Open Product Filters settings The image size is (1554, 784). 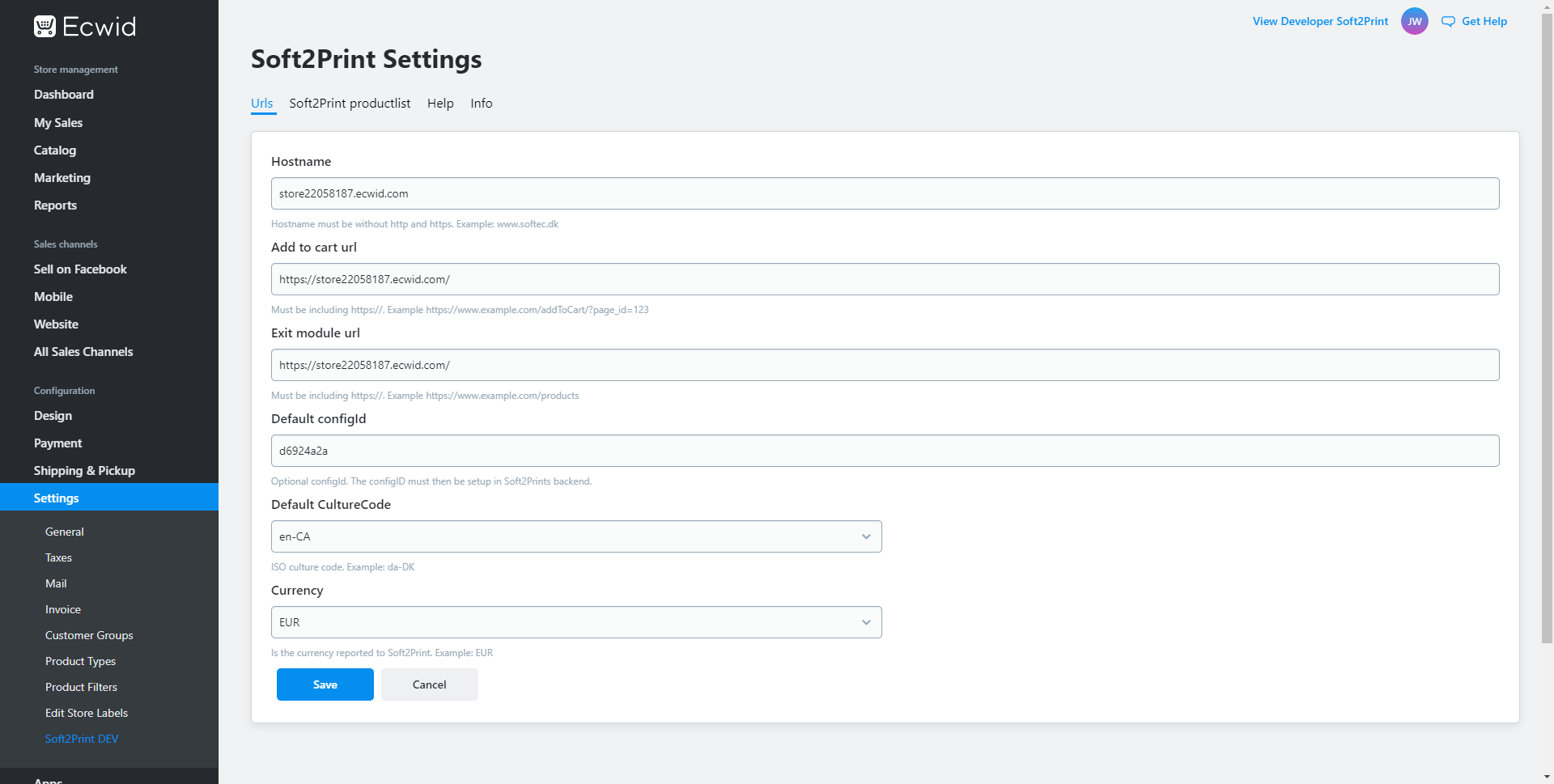click(81, 687)
